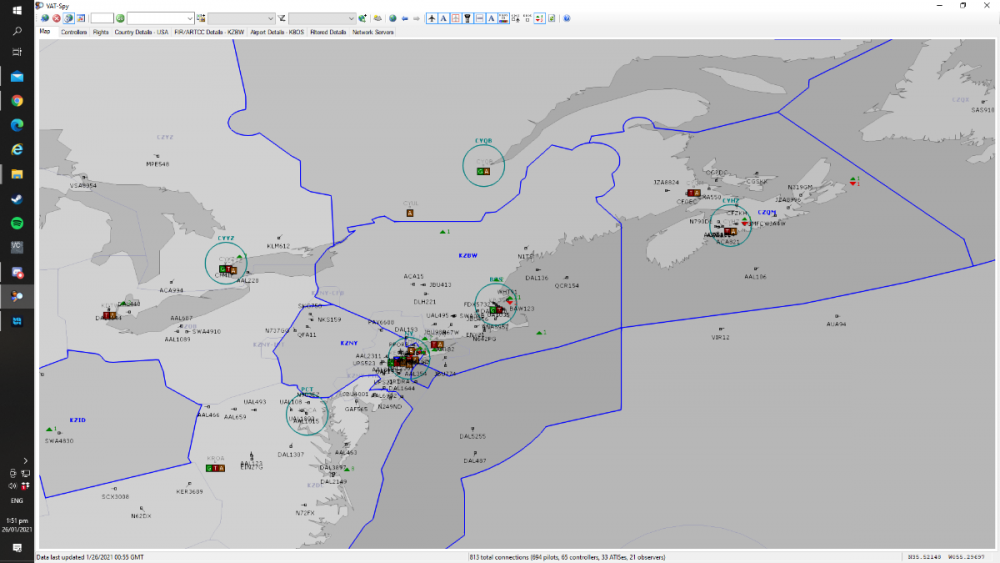Click the globe with plus sign icon
This screenshot has height=563, width=1000.
(362, 18)
